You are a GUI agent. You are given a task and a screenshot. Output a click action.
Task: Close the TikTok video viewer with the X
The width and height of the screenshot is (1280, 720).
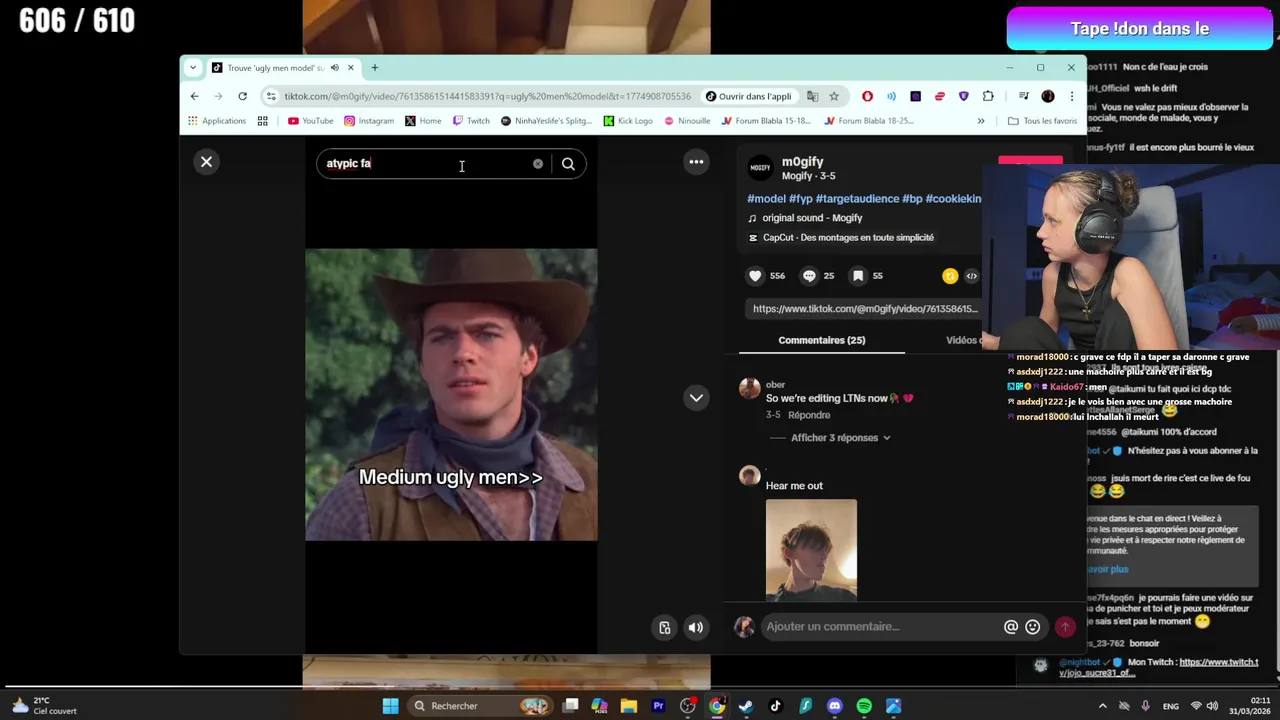point(206,162)
